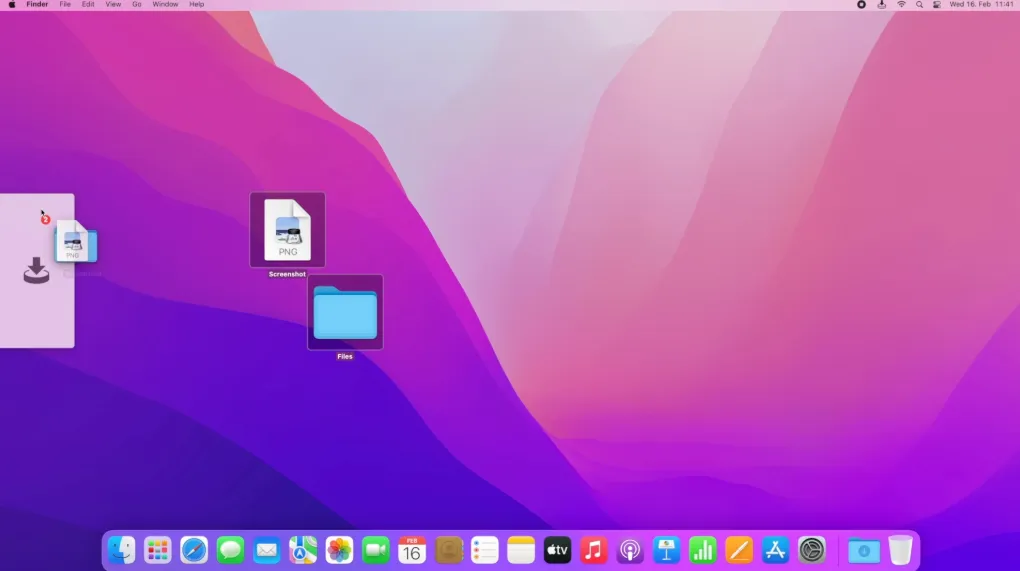This screenshot has height=571, width=1020.
Task: Open the Photos app in the Dock
Action: [340, 550]
